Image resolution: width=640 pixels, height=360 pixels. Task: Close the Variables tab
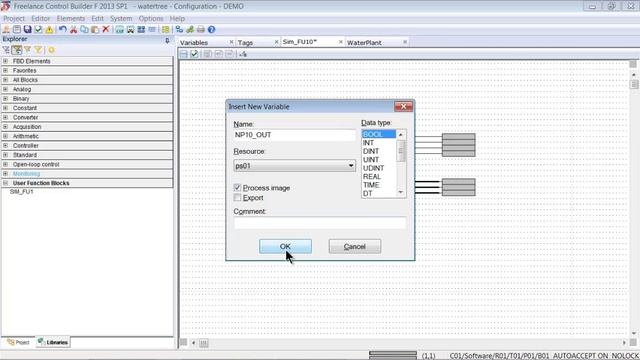(231, 42)
